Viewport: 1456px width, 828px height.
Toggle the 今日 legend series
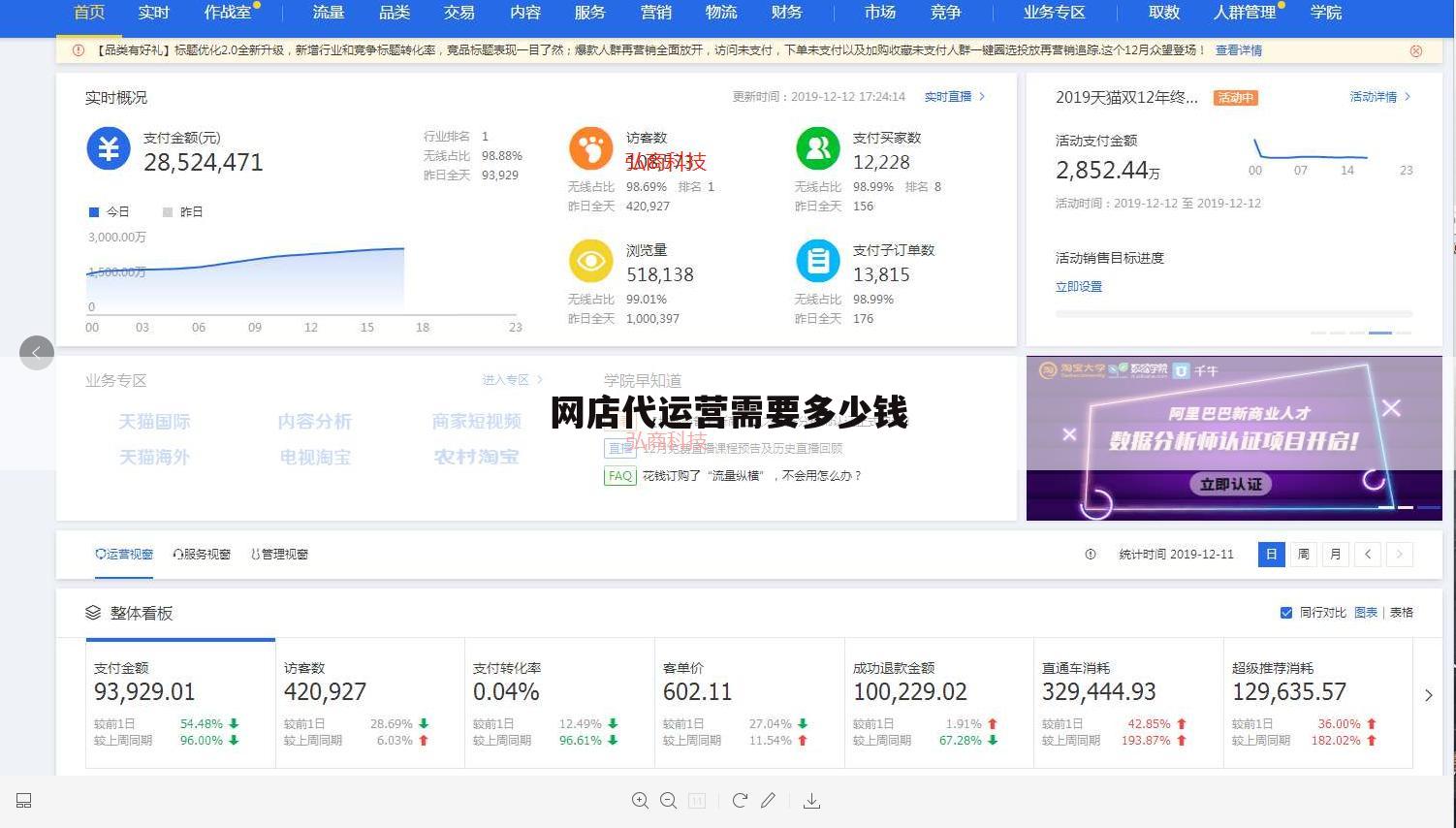(109, 211)
